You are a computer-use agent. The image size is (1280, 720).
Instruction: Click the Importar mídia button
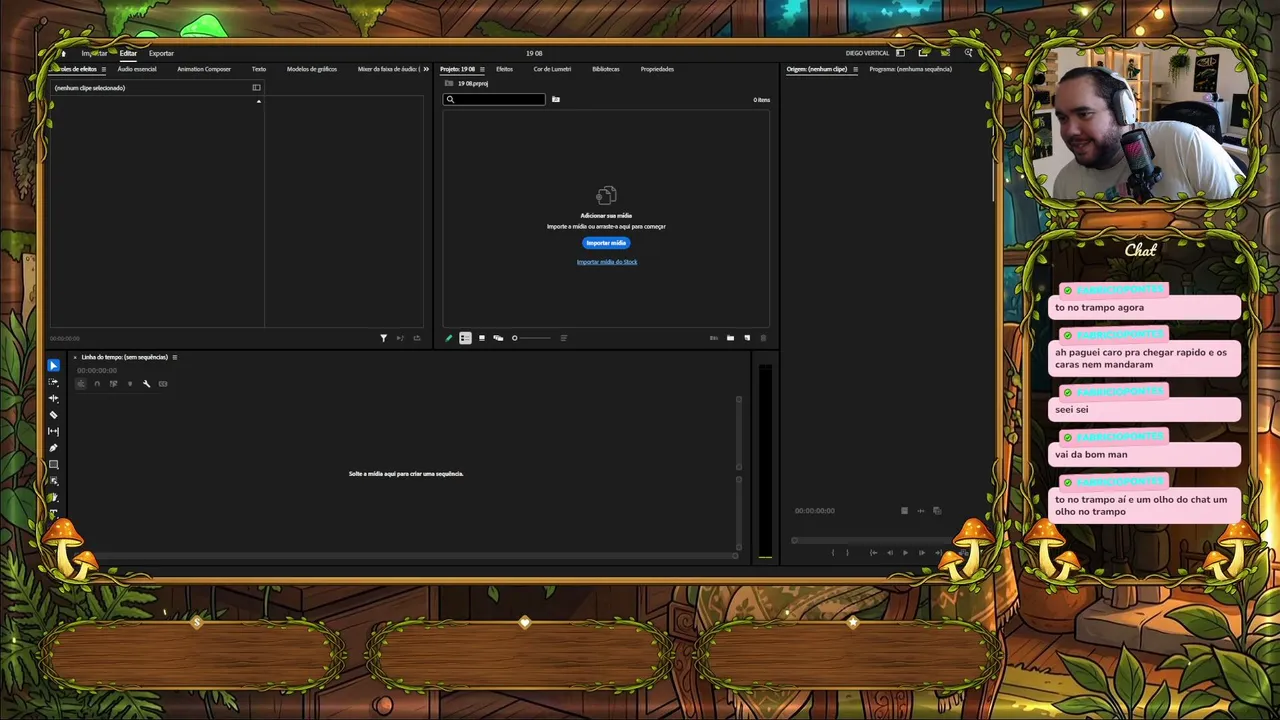pos(606,243)
